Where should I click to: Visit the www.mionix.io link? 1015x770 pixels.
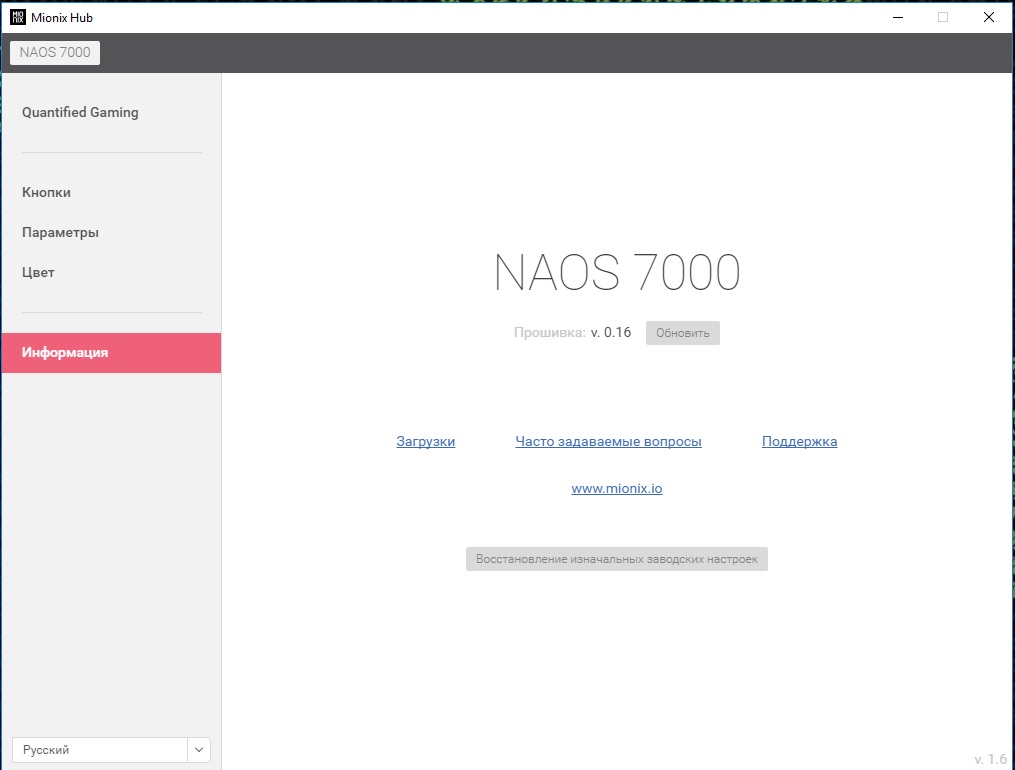tap(616, 489)
